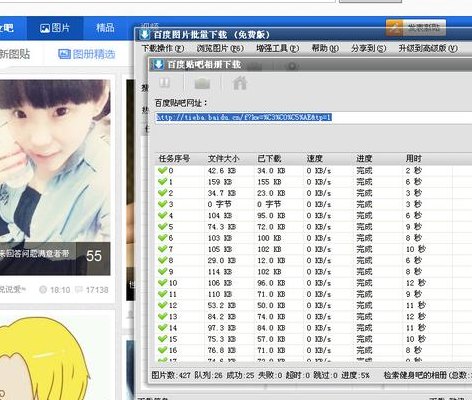Click the green checkmark for task 0
This screenshot has width=472, height=400.
click(162, 170)
